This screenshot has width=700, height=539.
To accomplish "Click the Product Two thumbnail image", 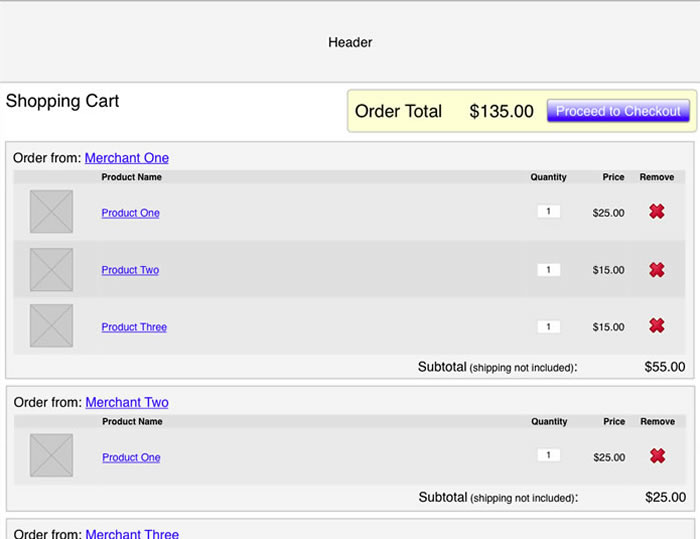I will (51, 270).
